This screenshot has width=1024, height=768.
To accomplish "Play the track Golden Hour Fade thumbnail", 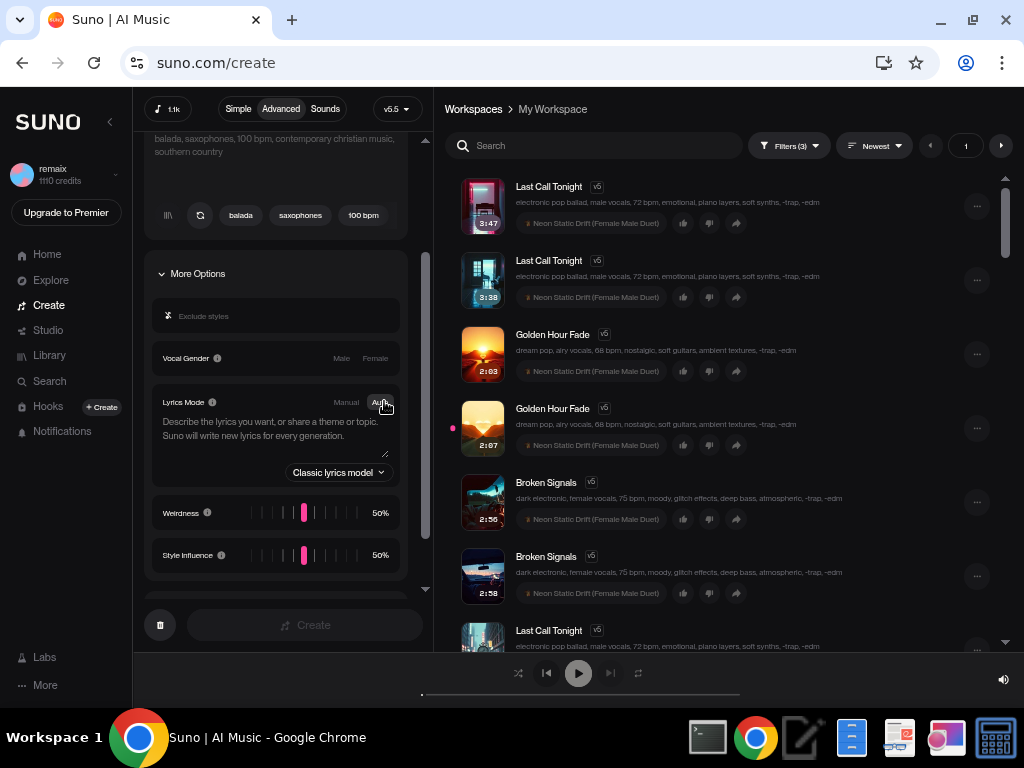I will click(483, 353).
